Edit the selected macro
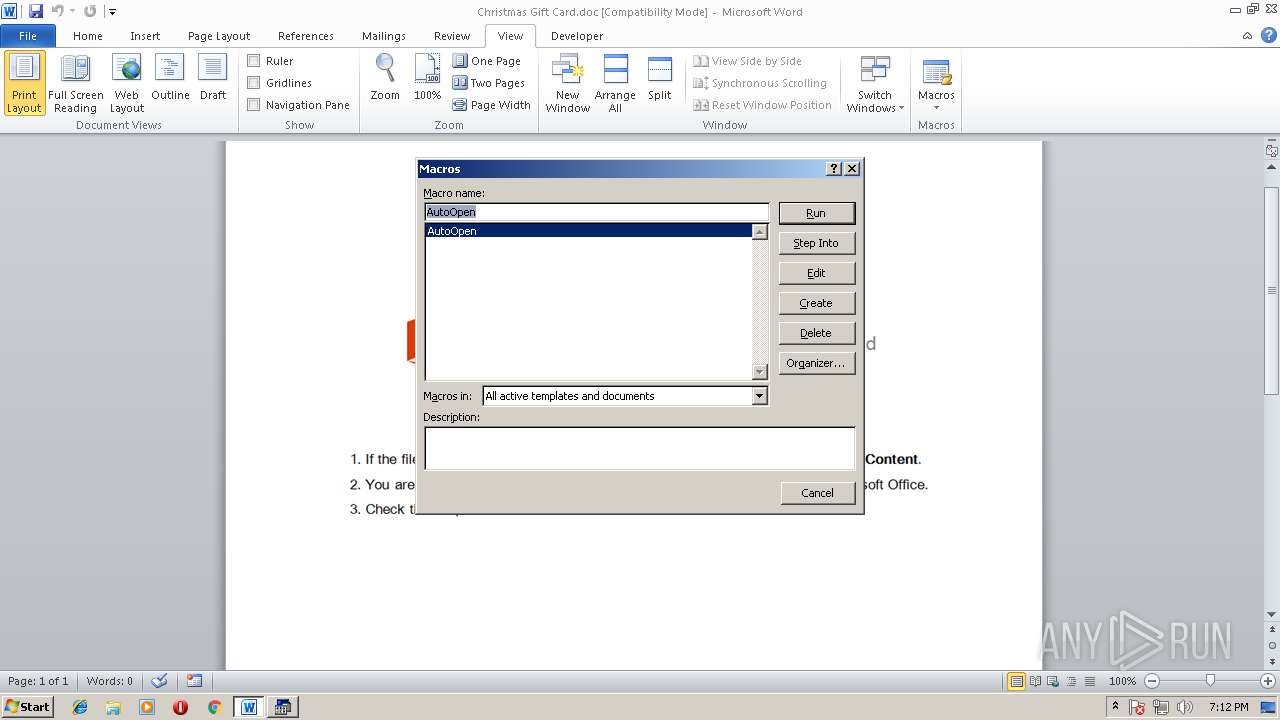Screen dimensions: 1280x720 [x=816, y=273]
